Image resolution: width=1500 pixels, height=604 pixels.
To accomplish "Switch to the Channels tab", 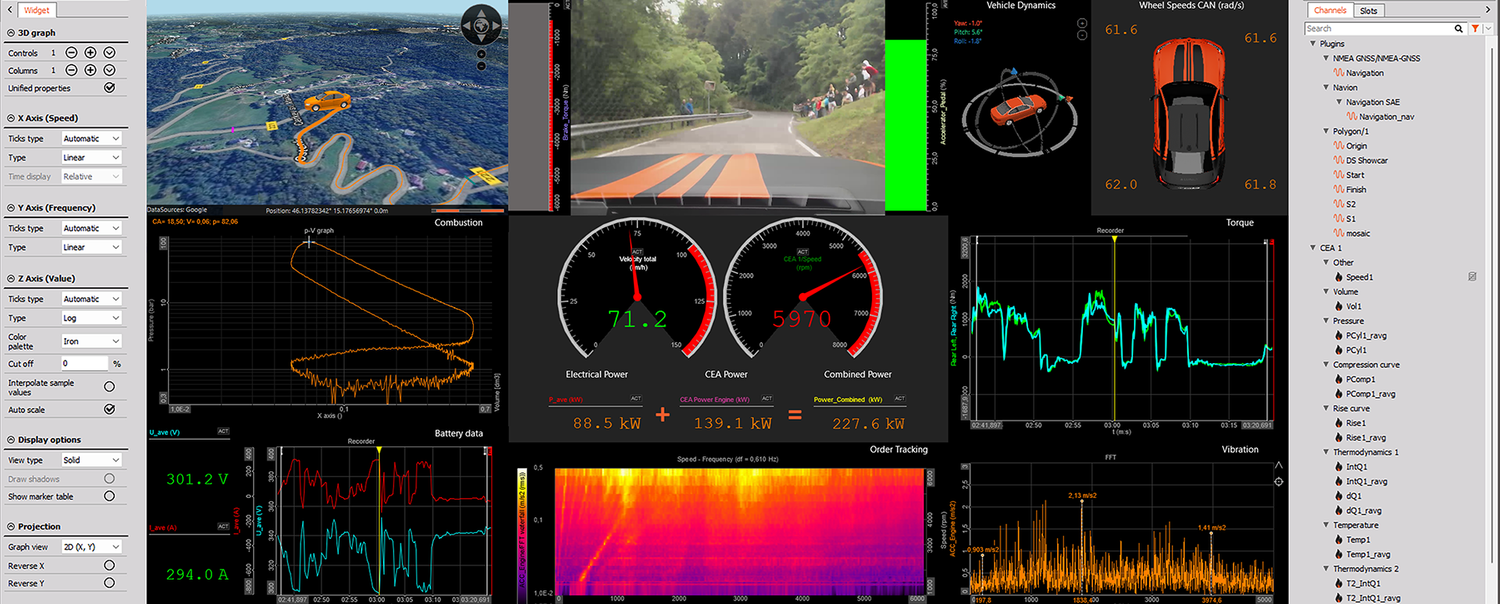I will [x=1330, y=10].
